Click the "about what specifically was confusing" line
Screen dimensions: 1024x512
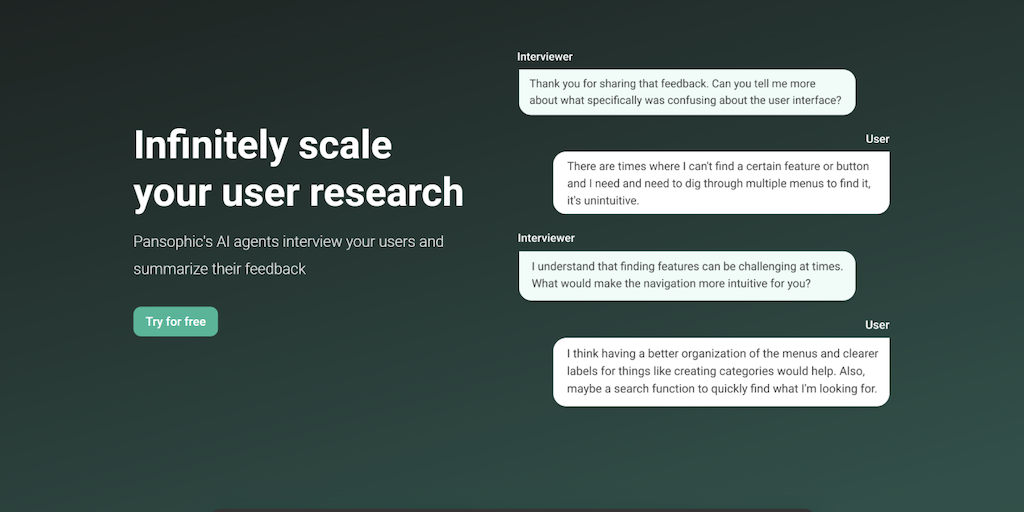tap(685, 101)
